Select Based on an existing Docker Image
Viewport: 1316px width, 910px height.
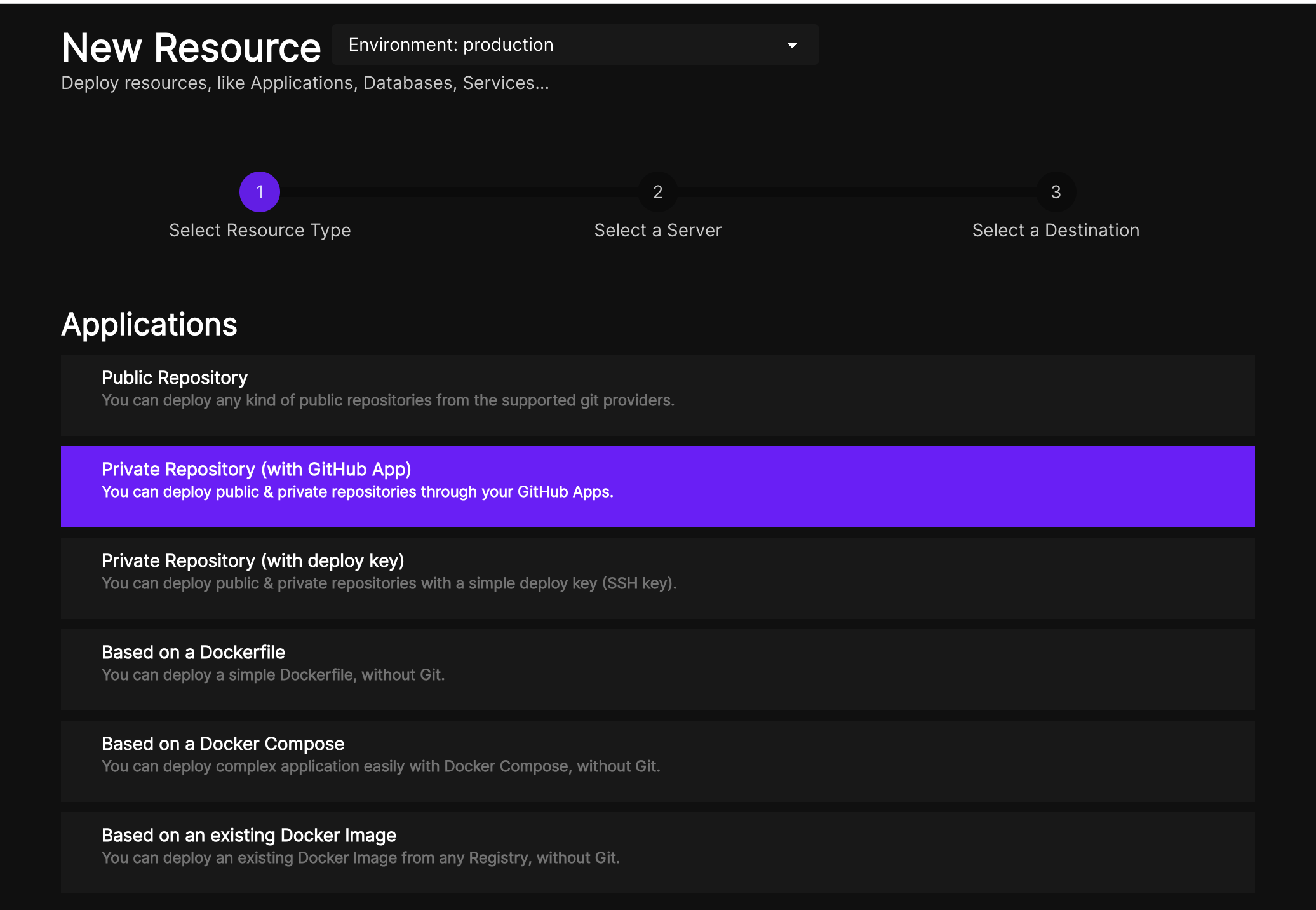click(x=248, y=836)
